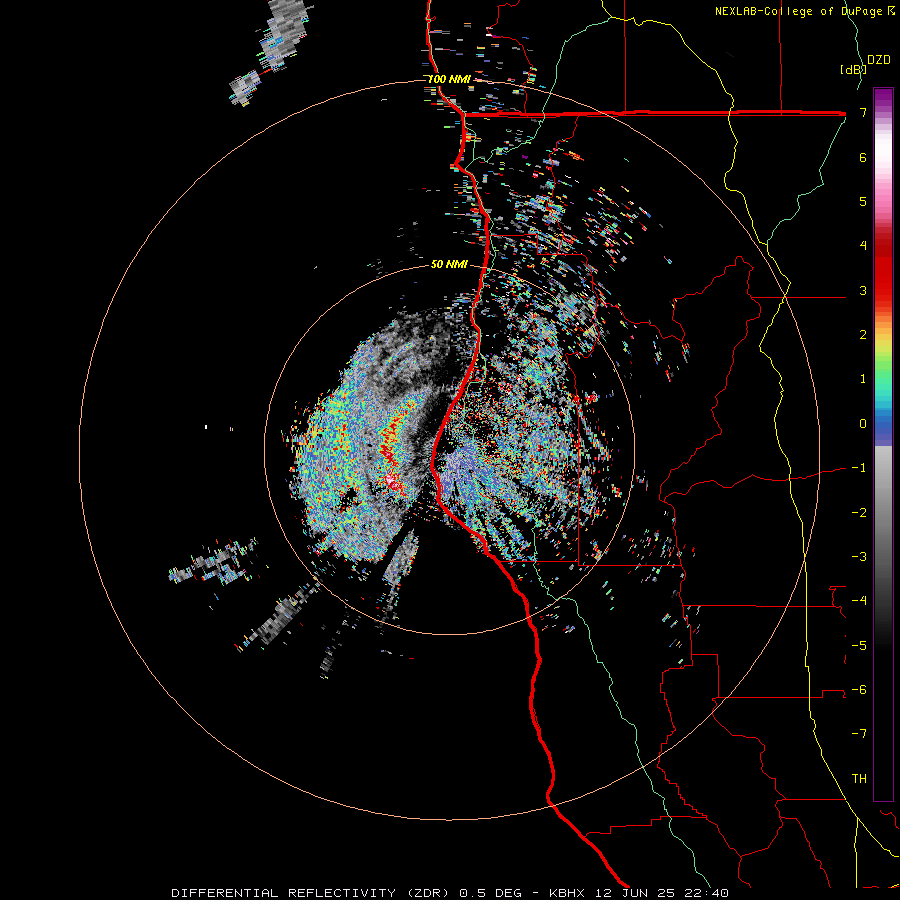This screenshot has height=900, width=900.
Task: Click the -5 value on the color scale
Action: pos(859,646)
